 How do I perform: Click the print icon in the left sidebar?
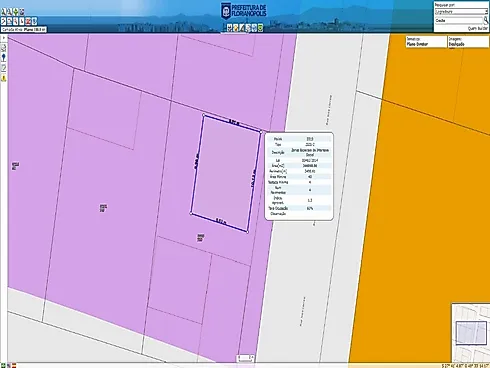click(4, 48)
